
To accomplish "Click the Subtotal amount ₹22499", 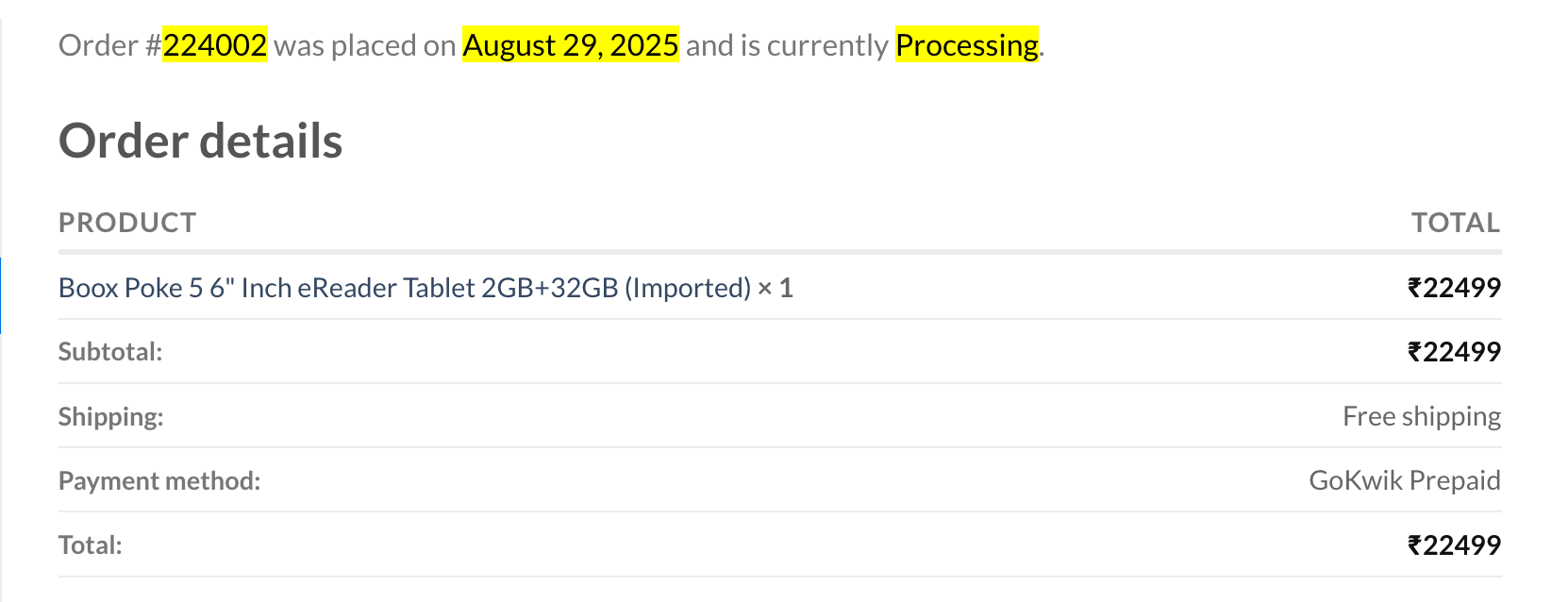I will point(1454,352).
